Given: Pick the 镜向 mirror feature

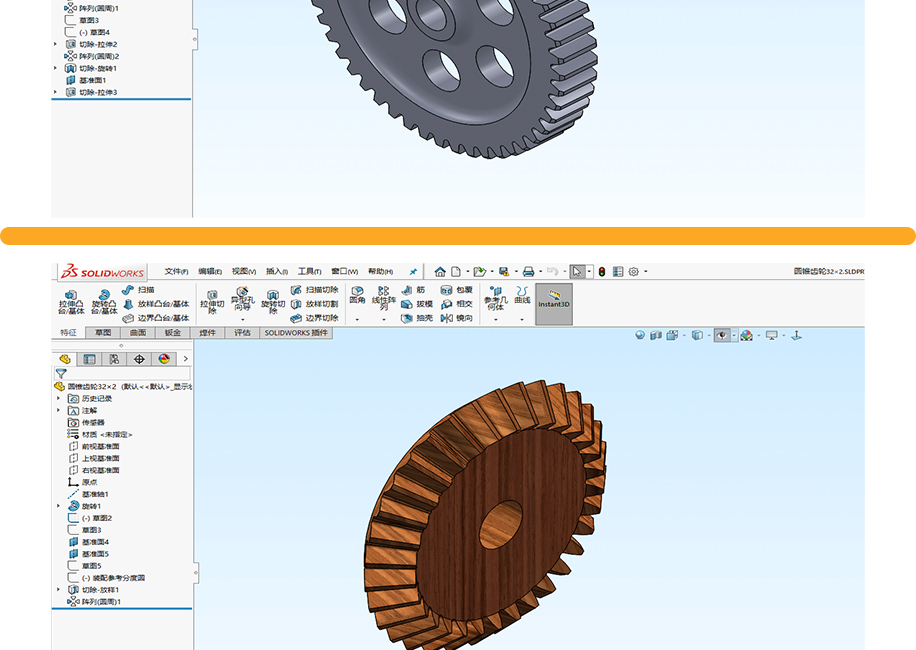Looking at the screenshot, I should (456, 318).
